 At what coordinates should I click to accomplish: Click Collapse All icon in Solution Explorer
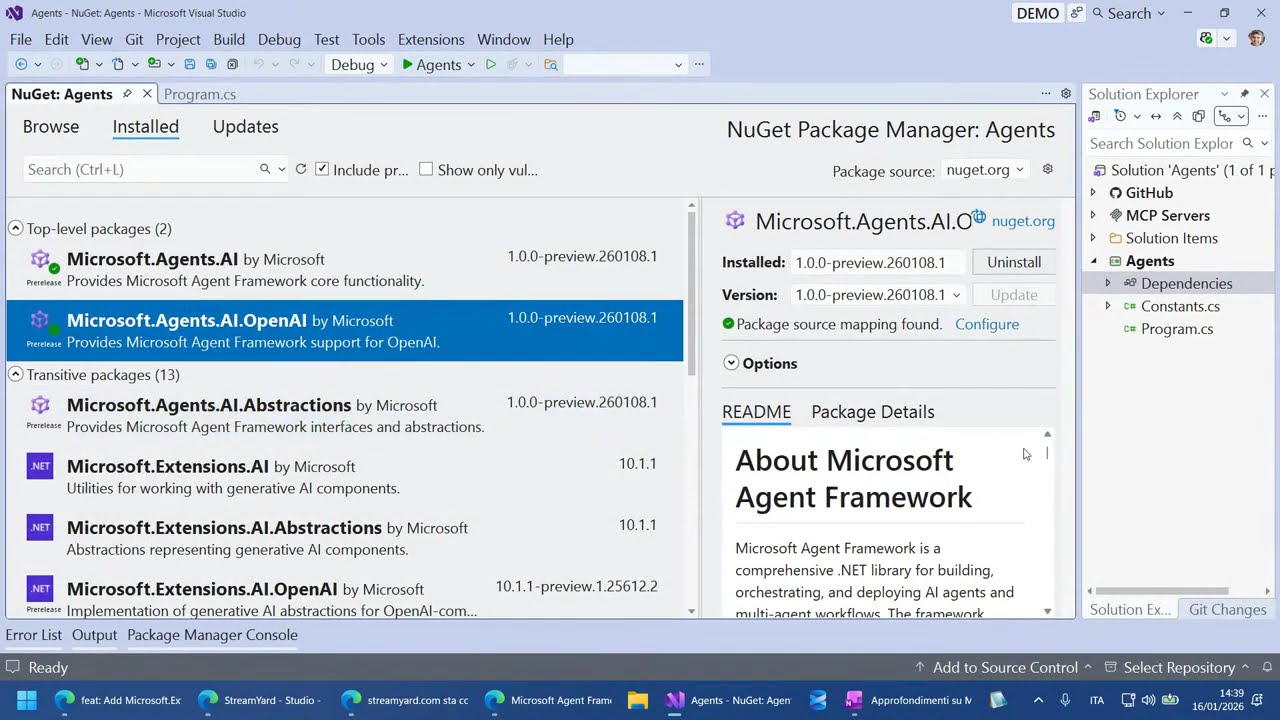1177,116
